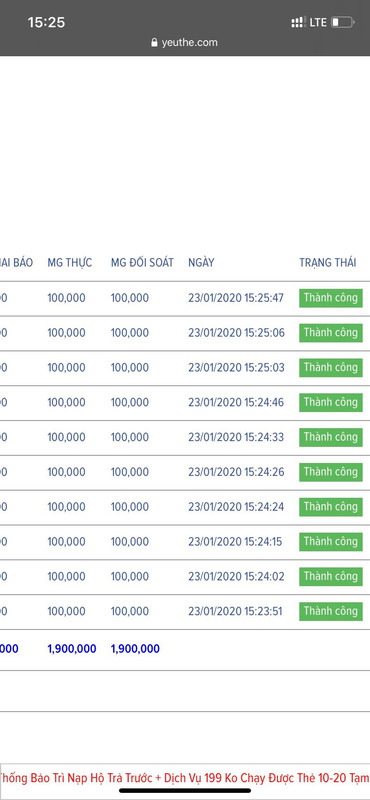Select date 23/01/2020 15:24:46
Screen dimensions: 370x800
(x=236, y=403)
